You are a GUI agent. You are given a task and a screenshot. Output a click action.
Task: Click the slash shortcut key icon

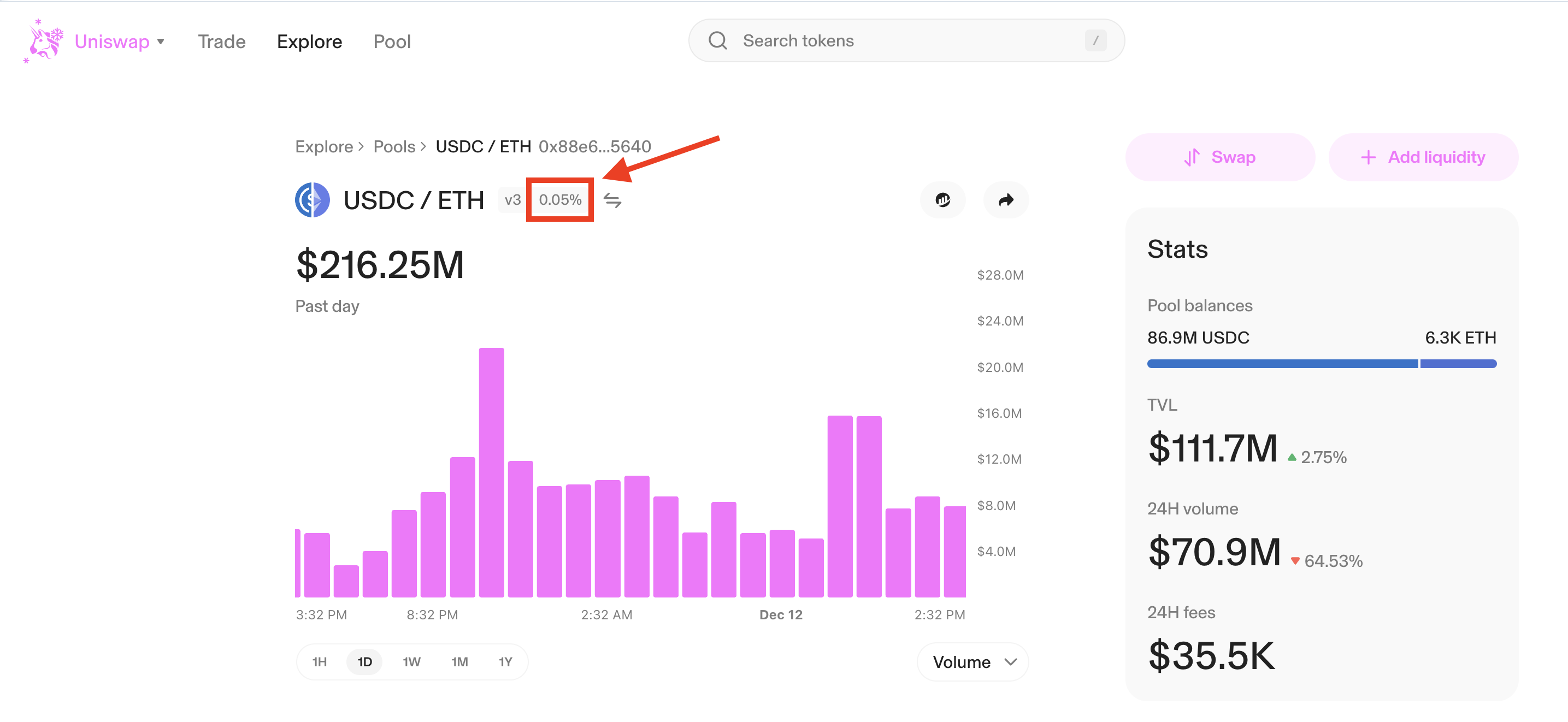click(1095, 41)
